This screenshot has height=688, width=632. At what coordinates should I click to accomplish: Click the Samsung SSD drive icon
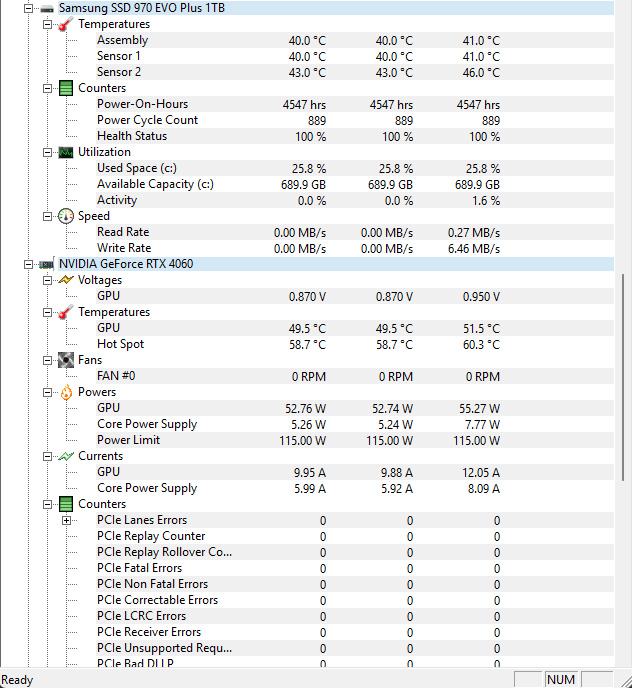(47, 8)
